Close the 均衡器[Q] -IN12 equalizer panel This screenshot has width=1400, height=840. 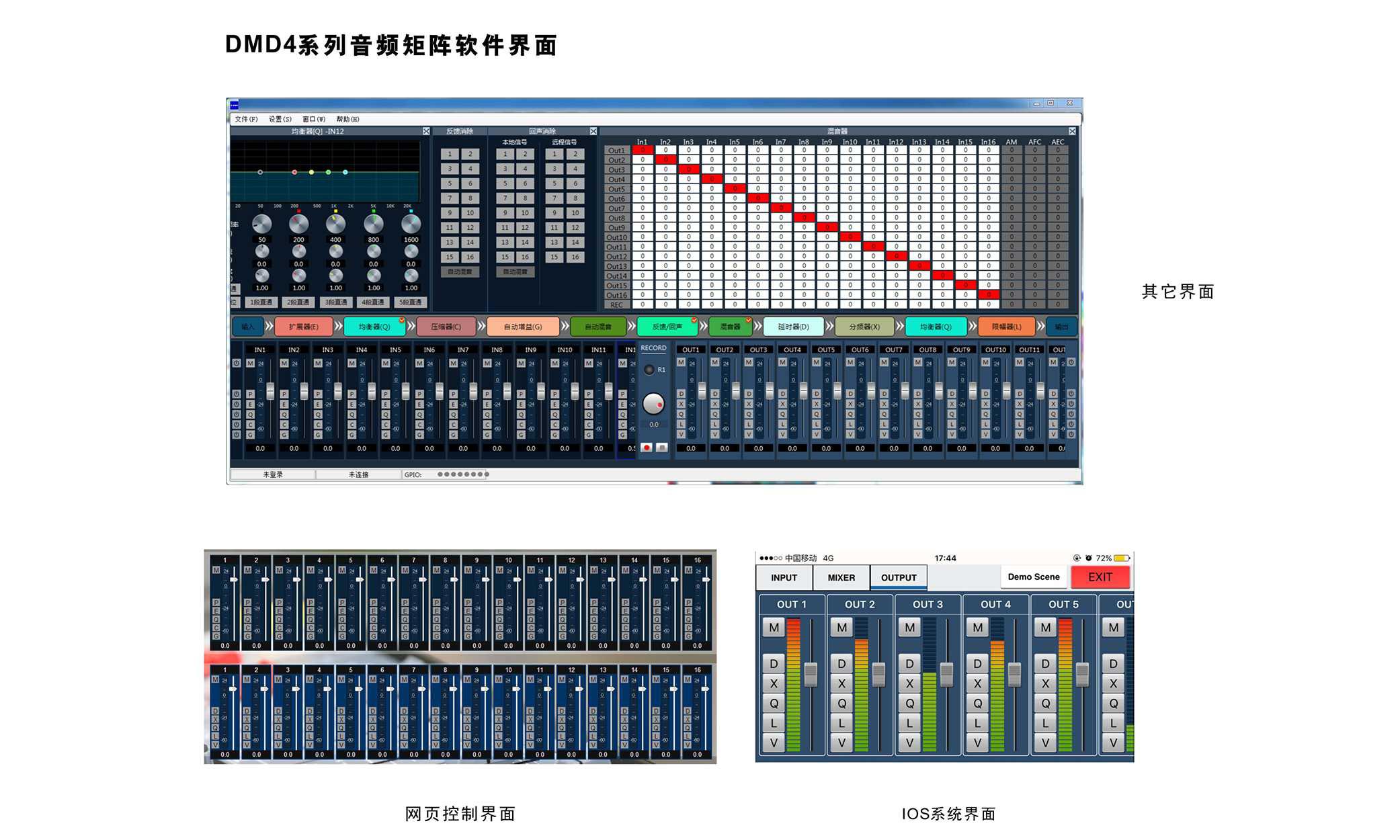pos(426,131)
